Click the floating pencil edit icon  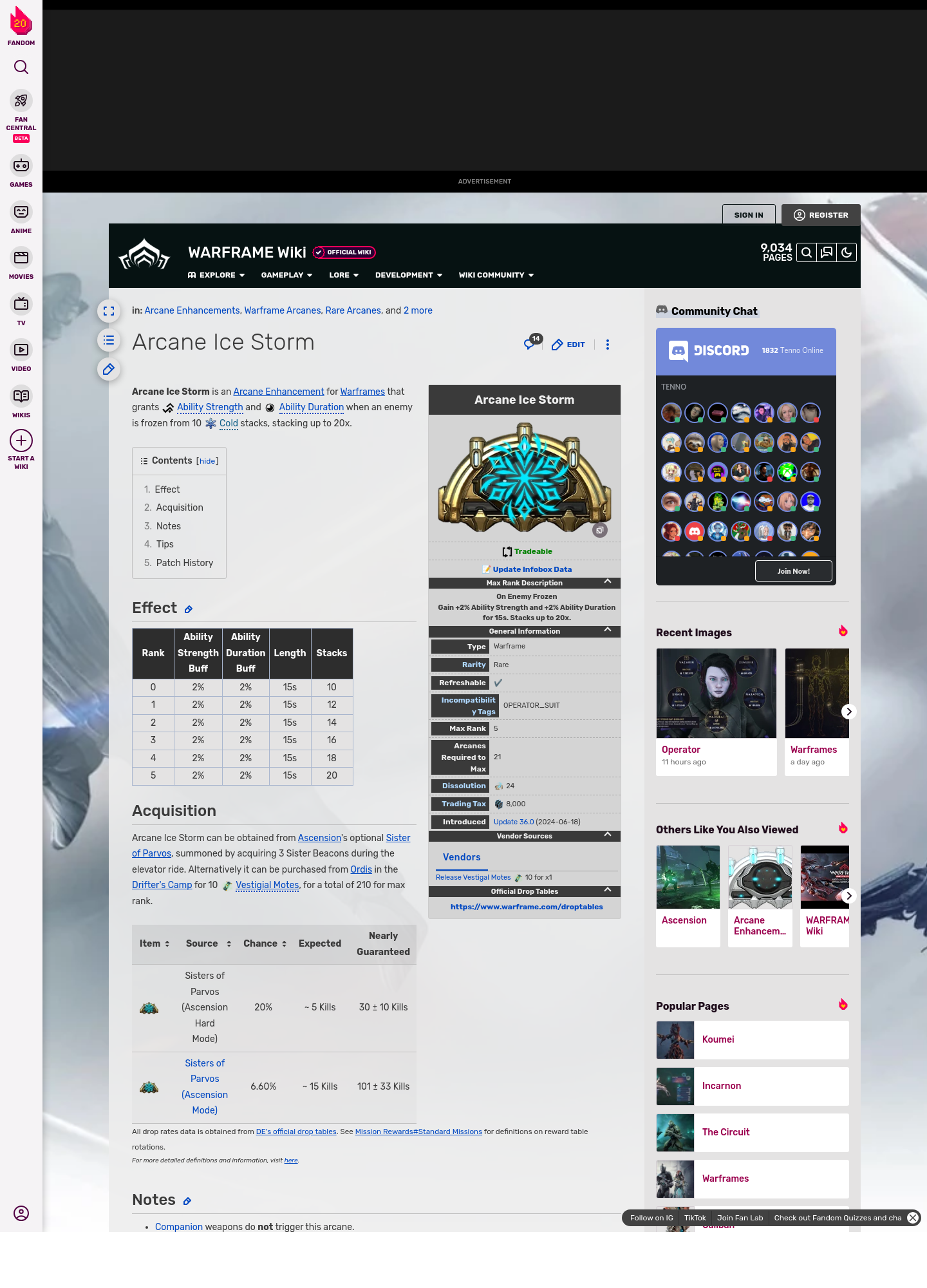(109, 369)
